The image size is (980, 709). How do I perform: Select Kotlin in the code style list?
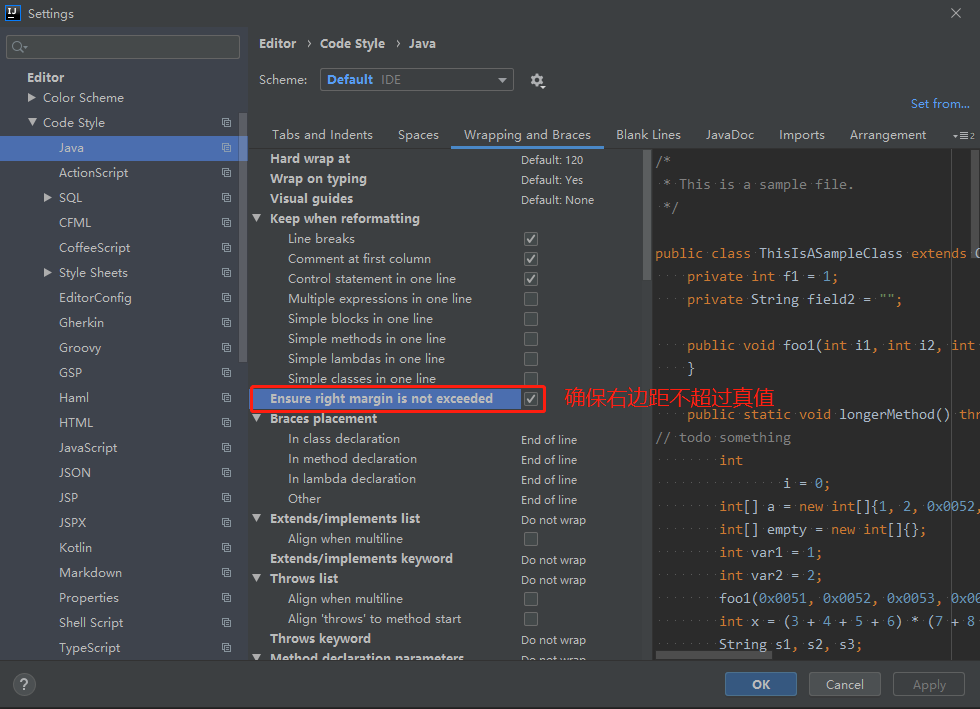75,548
